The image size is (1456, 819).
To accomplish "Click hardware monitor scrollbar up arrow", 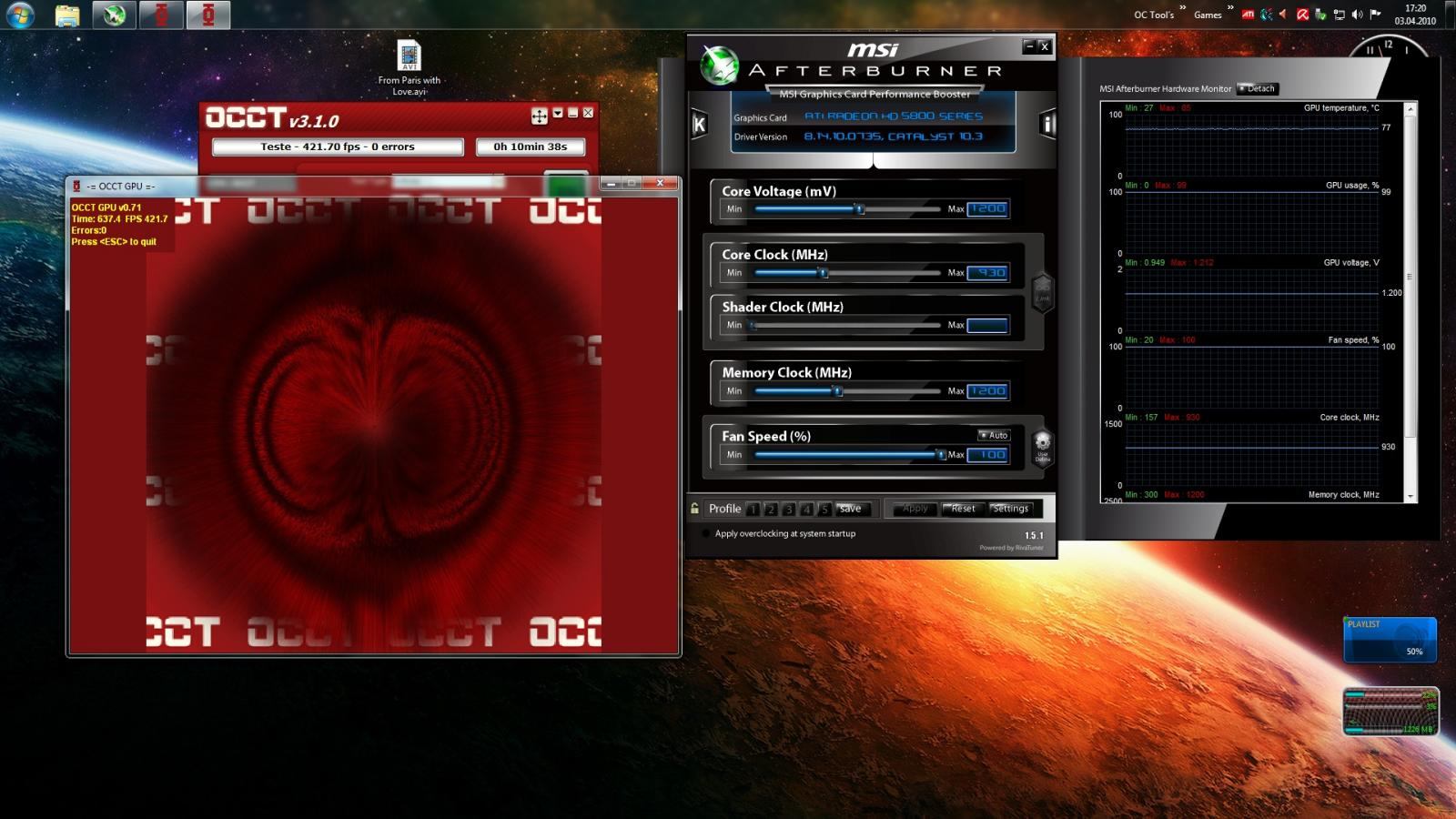I will tap(1410, 109).
